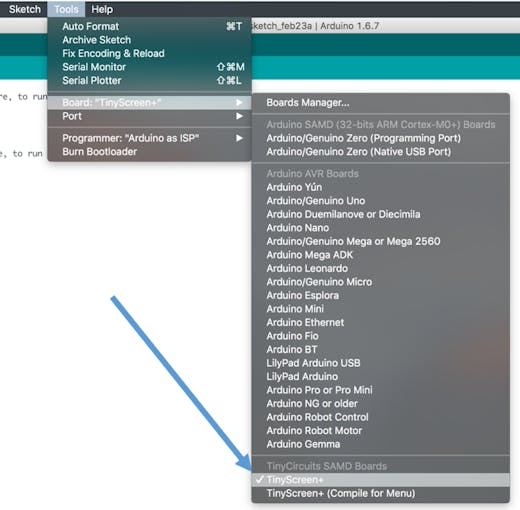Run Auto Format

pos(150,26)
